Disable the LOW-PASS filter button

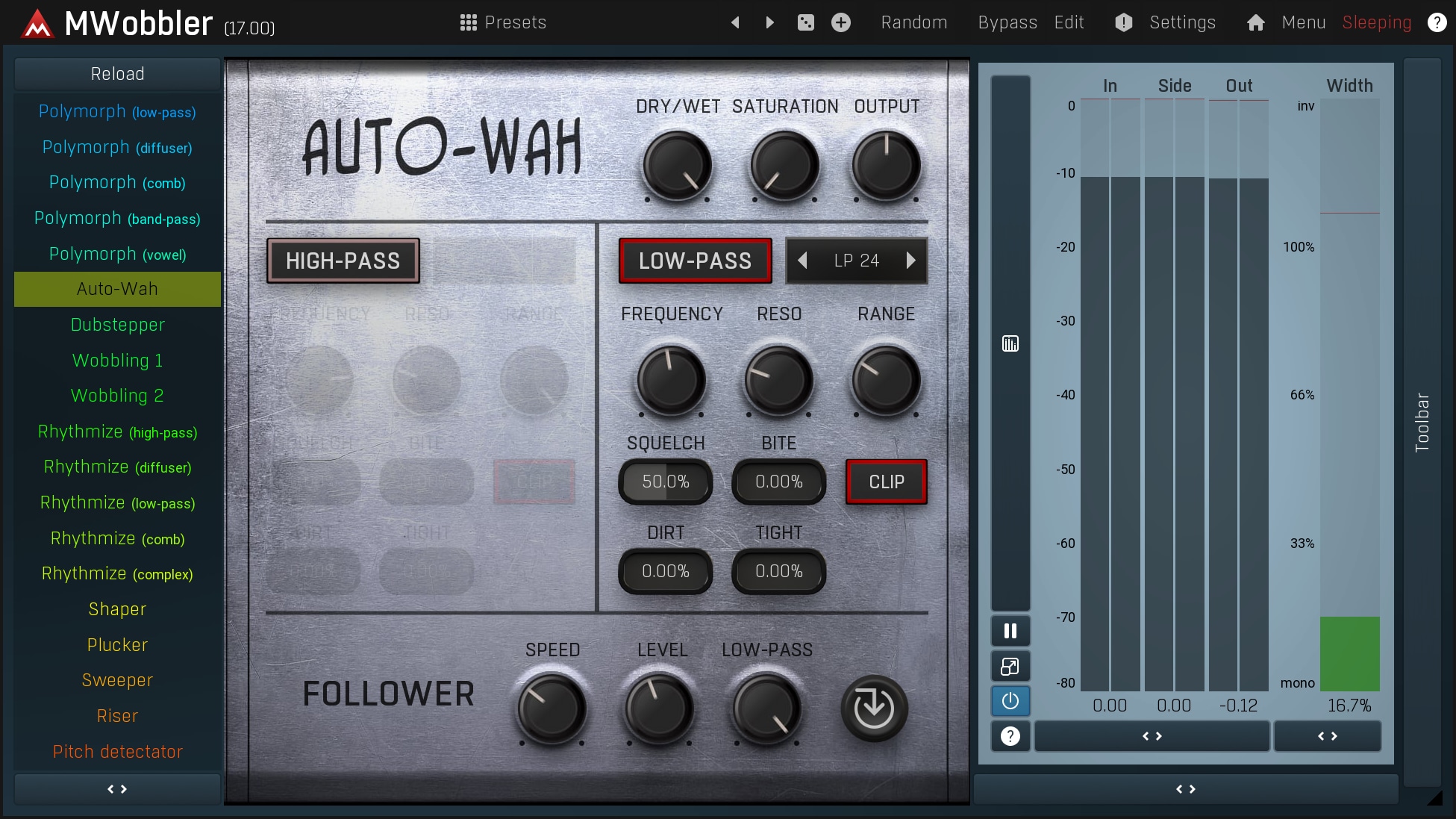[695, 261]
